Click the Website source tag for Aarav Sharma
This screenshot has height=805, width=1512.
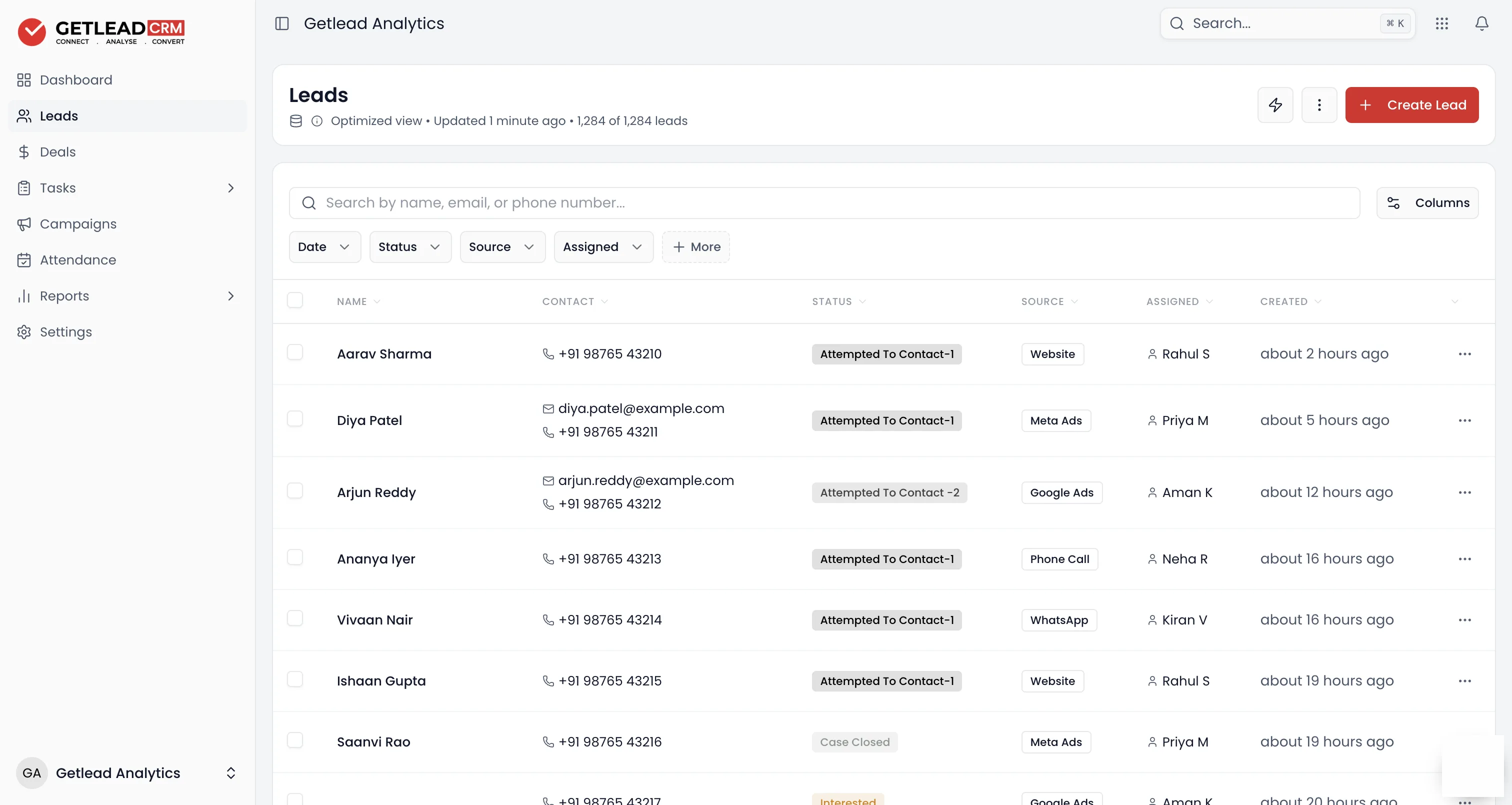[1052, 354]
